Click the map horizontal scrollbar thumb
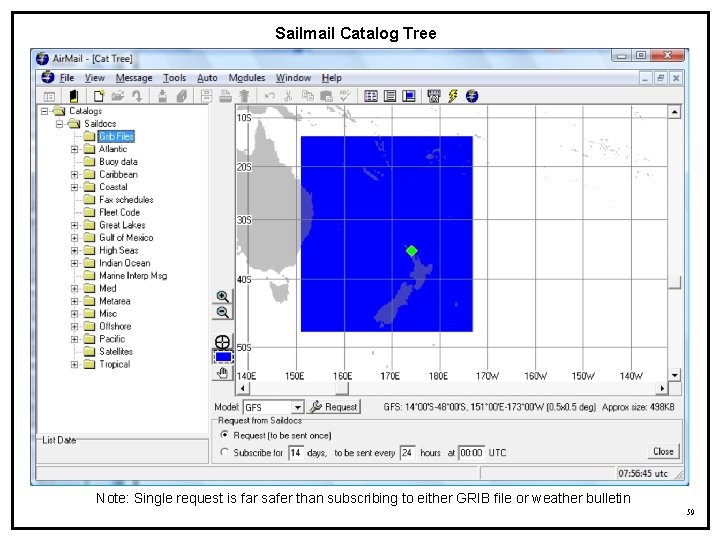Image resolution: width=720 pixels, height=540 pixels. (x=342, y=388)
